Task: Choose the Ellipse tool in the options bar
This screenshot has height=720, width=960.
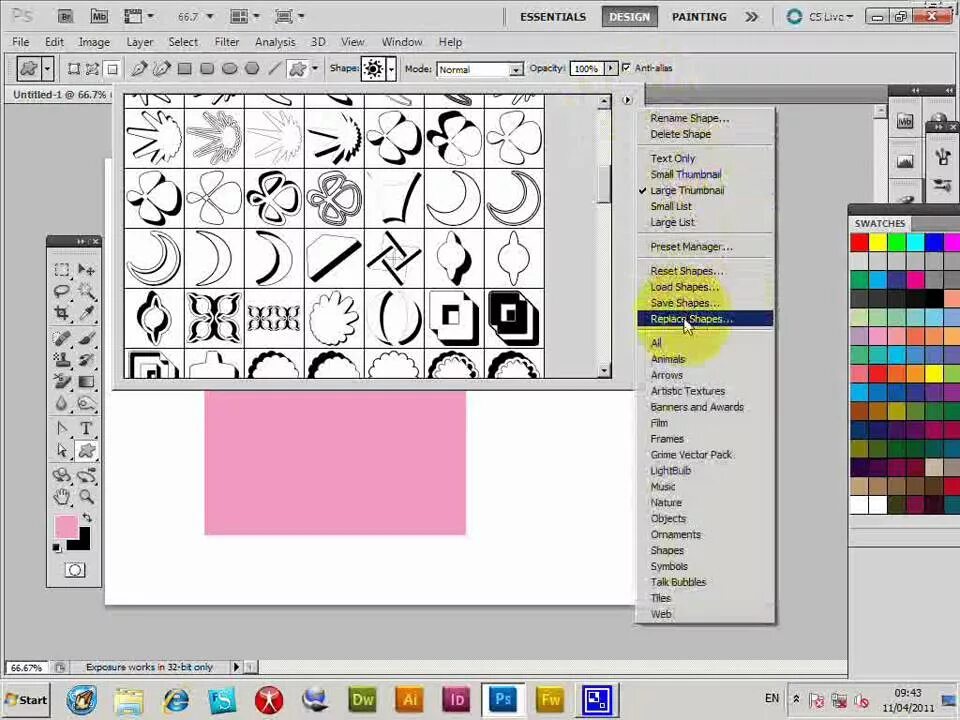Action: point(230,69)
